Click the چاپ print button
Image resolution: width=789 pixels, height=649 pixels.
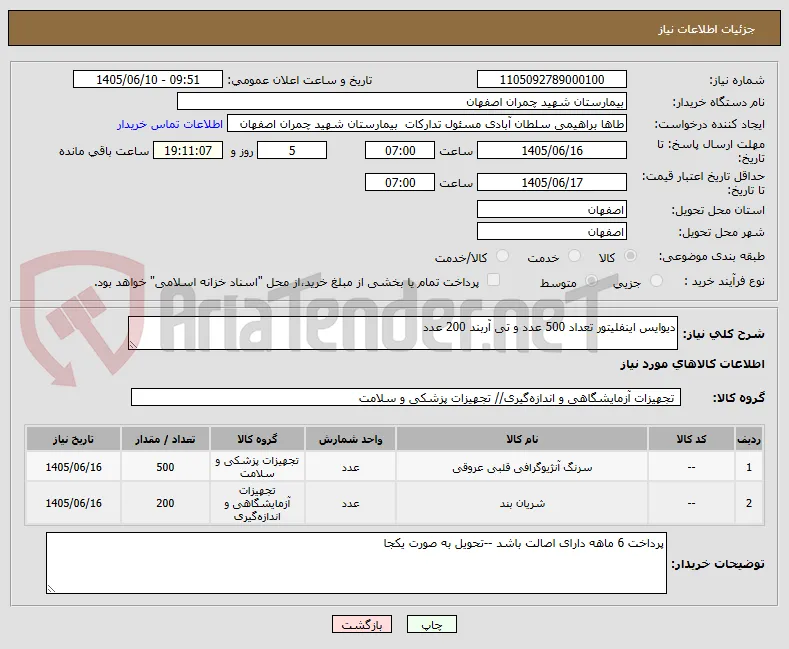(432, 624)
